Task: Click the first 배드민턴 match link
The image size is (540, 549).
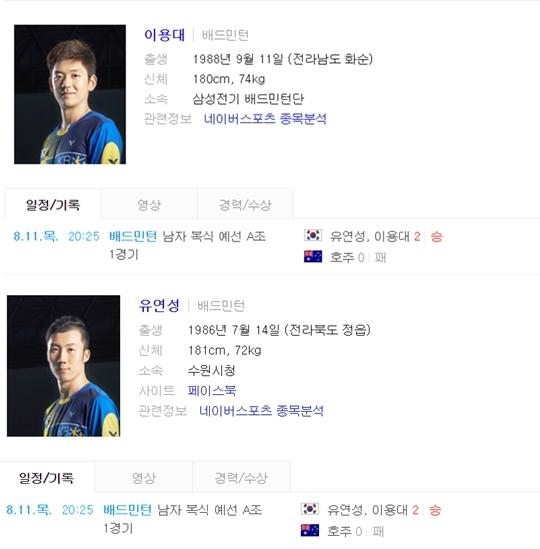Action: (x=133, y=236)
